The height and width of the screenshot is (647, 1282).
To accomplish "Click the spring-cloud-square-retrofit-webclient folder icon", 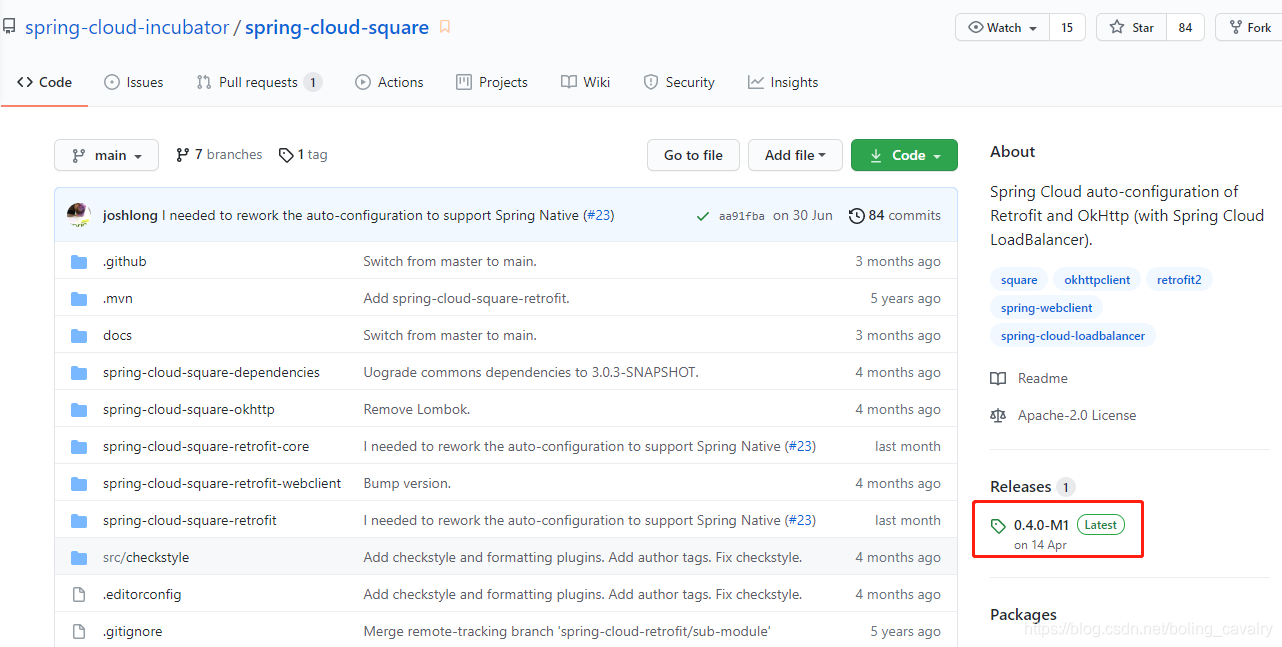I will point(79,484).
